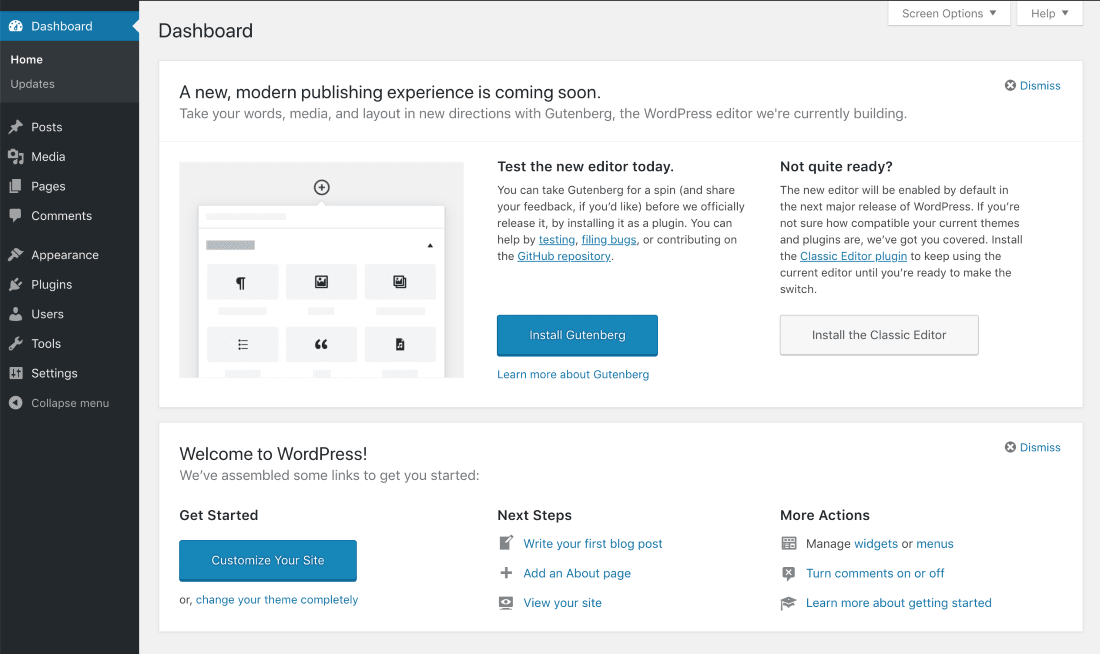
Task: Expand the Screen Options dropdown
Action: click(x=948, y=13)
